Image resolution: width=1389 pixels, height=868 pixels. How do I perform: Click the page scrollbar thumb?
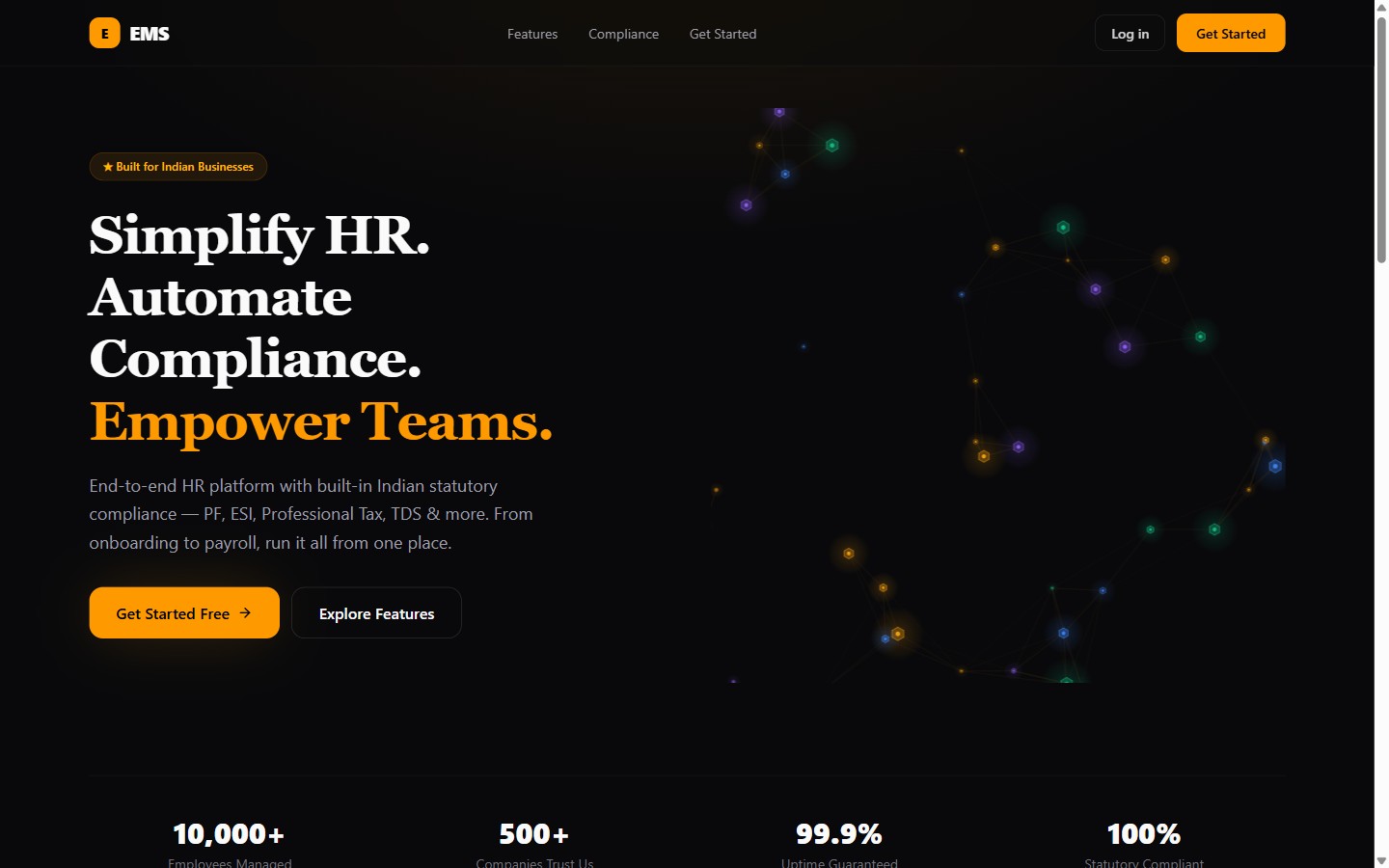pyautogui.click(x=1381, y=139)
